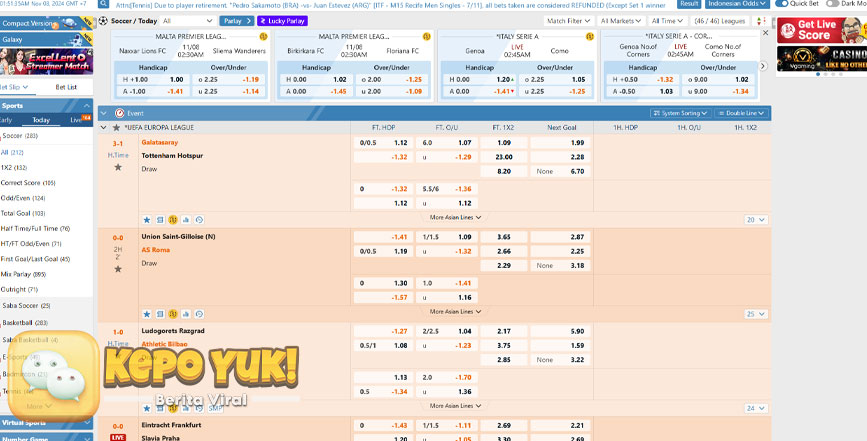The width and height of the screenshot is (867, 441).
Task: Click clock icon in Union Saint-Gilloise toolbar
Action: (x=199, y=314)
